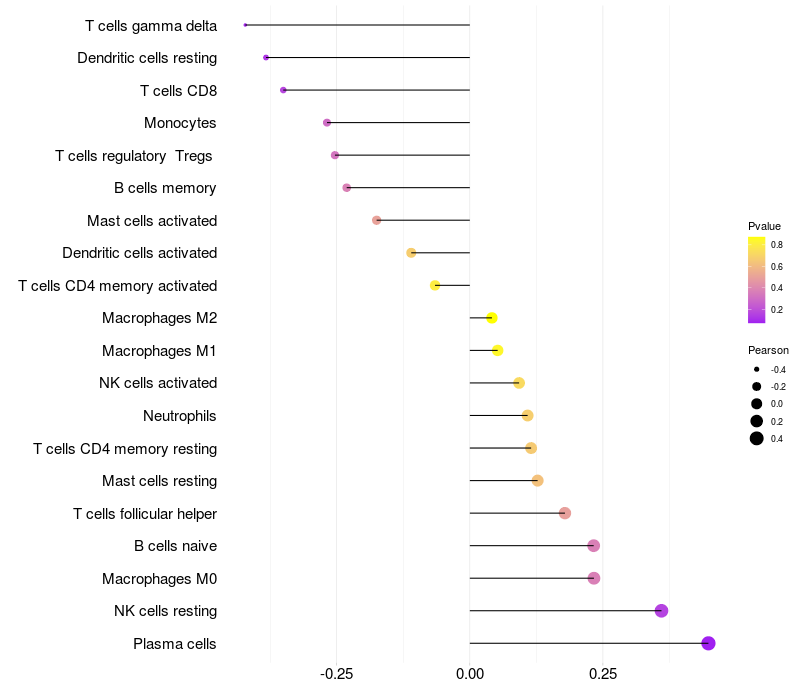Click the Plasma cells data point
Viewport: 800px width, 700px height.
(708, 643)
